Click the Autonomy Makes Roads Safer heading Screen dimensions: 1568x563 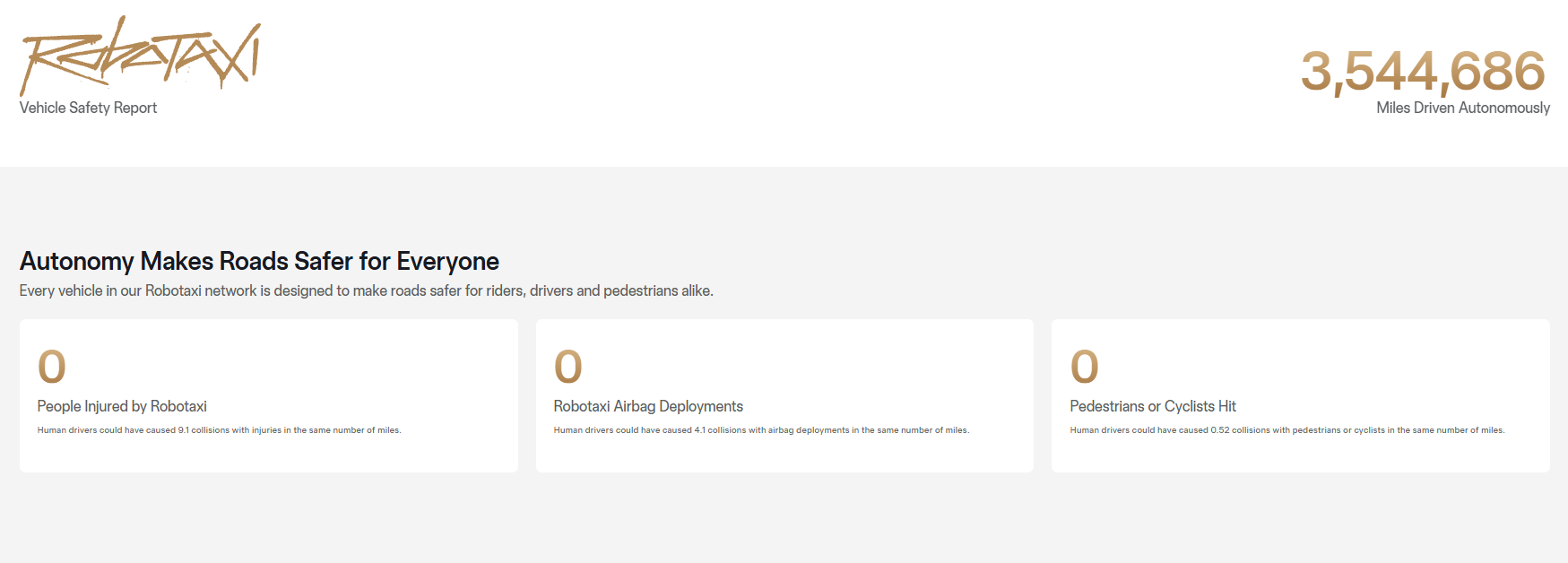pos(259,261)
